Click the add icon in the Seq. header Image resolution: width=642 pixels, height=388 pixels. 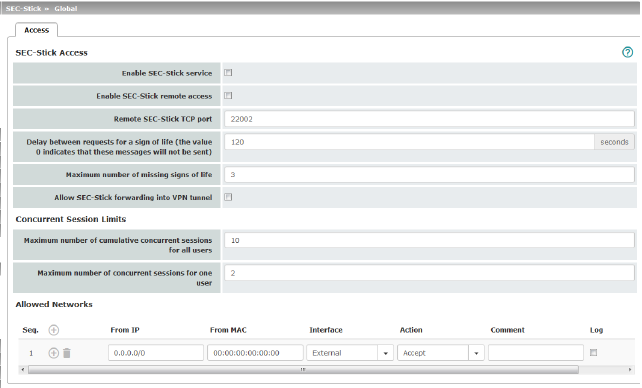pos(54,330)
